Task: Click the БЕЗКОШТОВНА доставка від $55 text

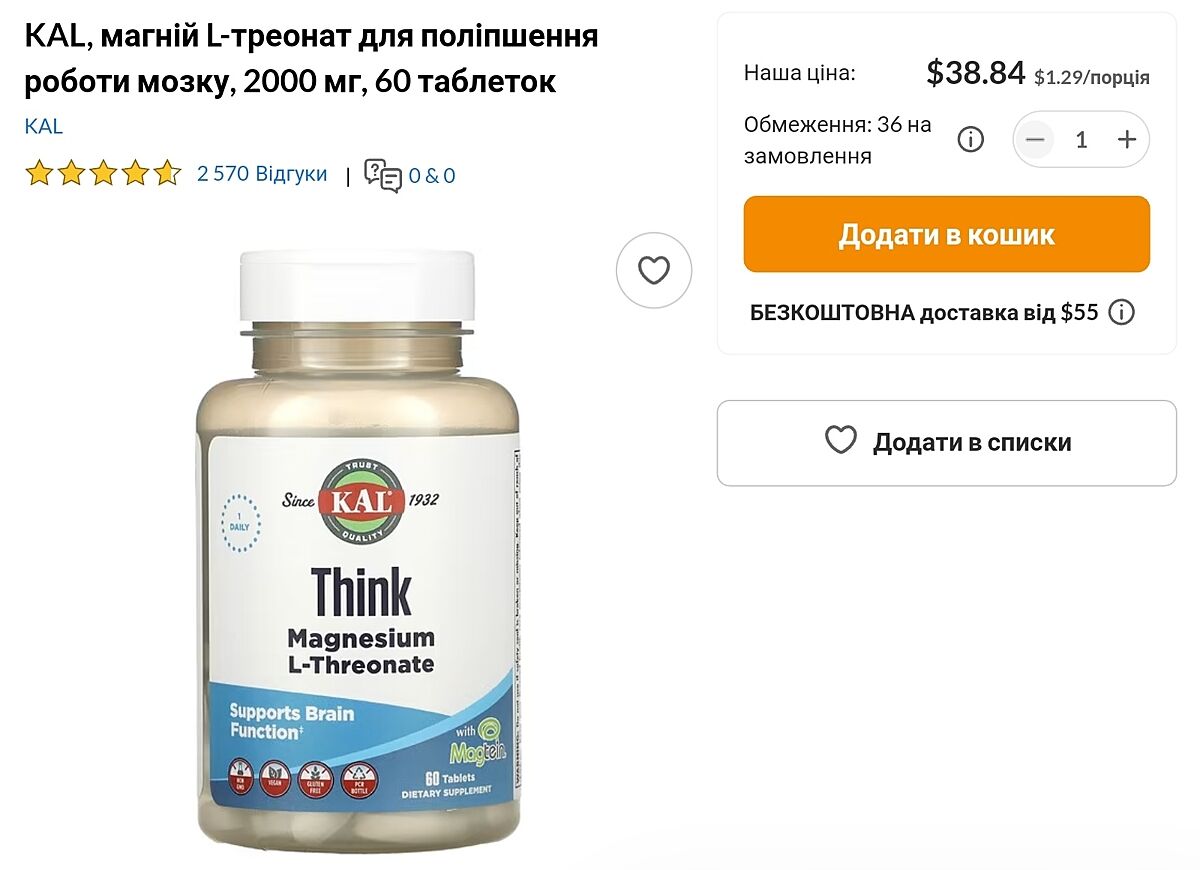Action: [924, 313]
